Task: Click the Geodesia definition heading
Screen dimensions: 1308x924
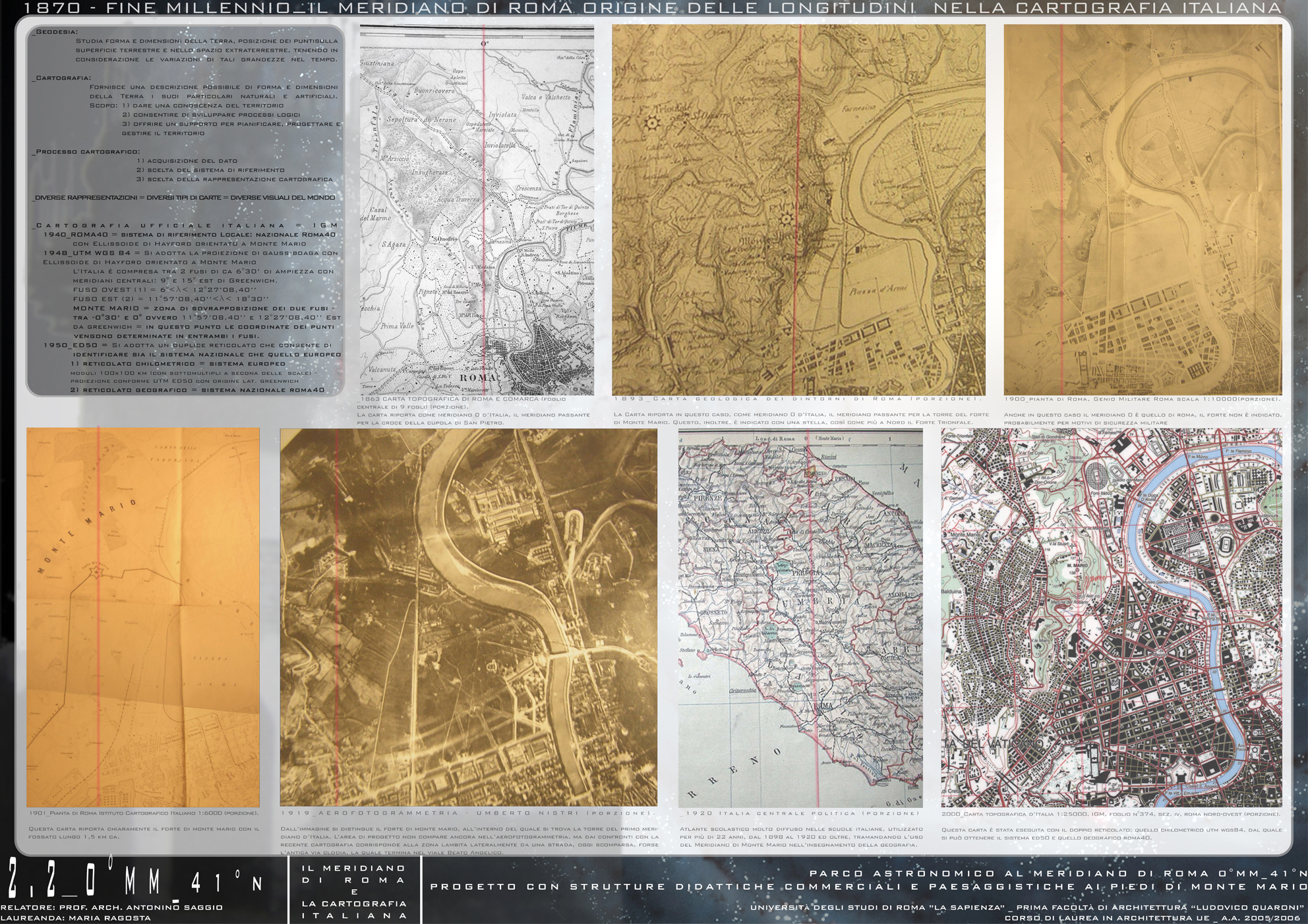Action: [54, 32]
